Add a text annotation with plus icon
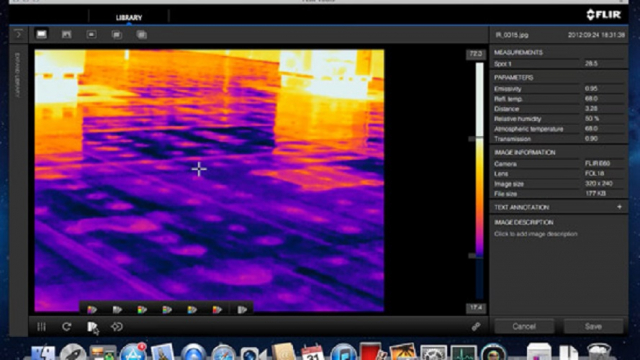640x360 pixels. point(619,207)
